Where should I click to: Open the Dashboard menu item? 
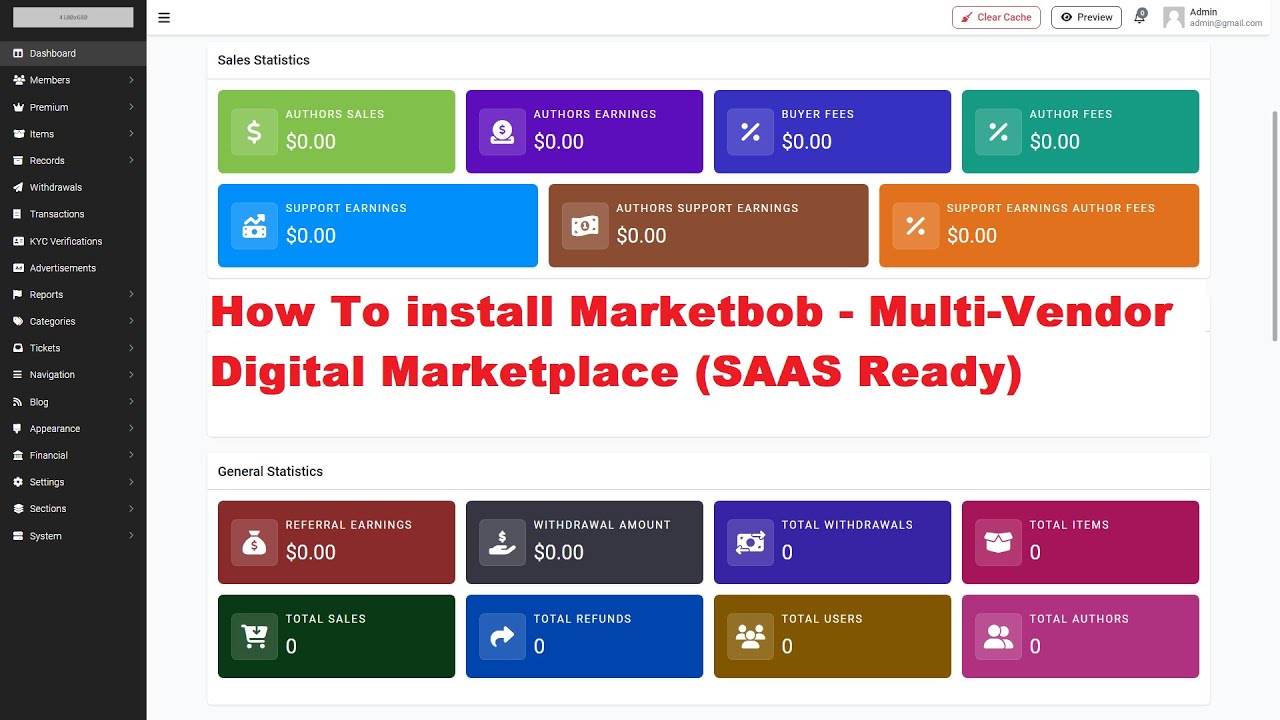tap(73, 53)
